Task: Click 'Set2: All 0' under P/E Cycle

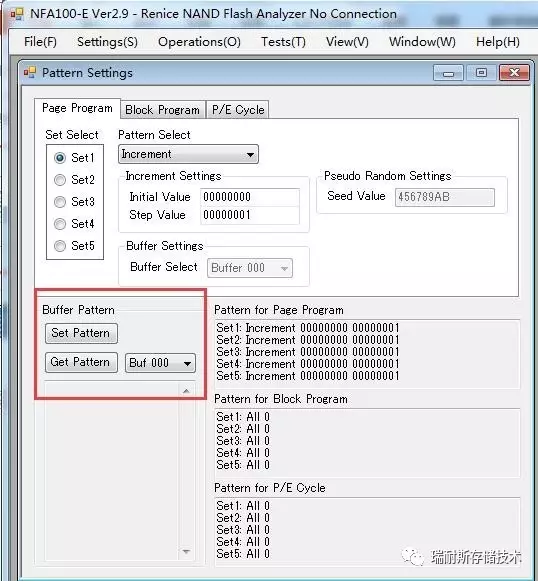Action: [x=243, y=518]
